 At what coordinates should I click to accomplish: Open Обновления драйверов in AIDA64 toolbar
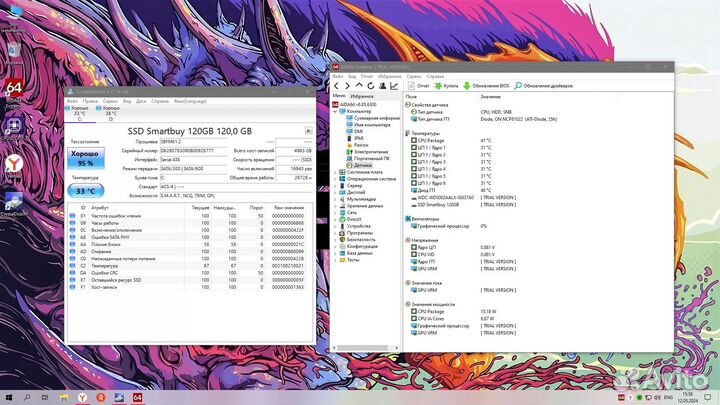[544, 86]
